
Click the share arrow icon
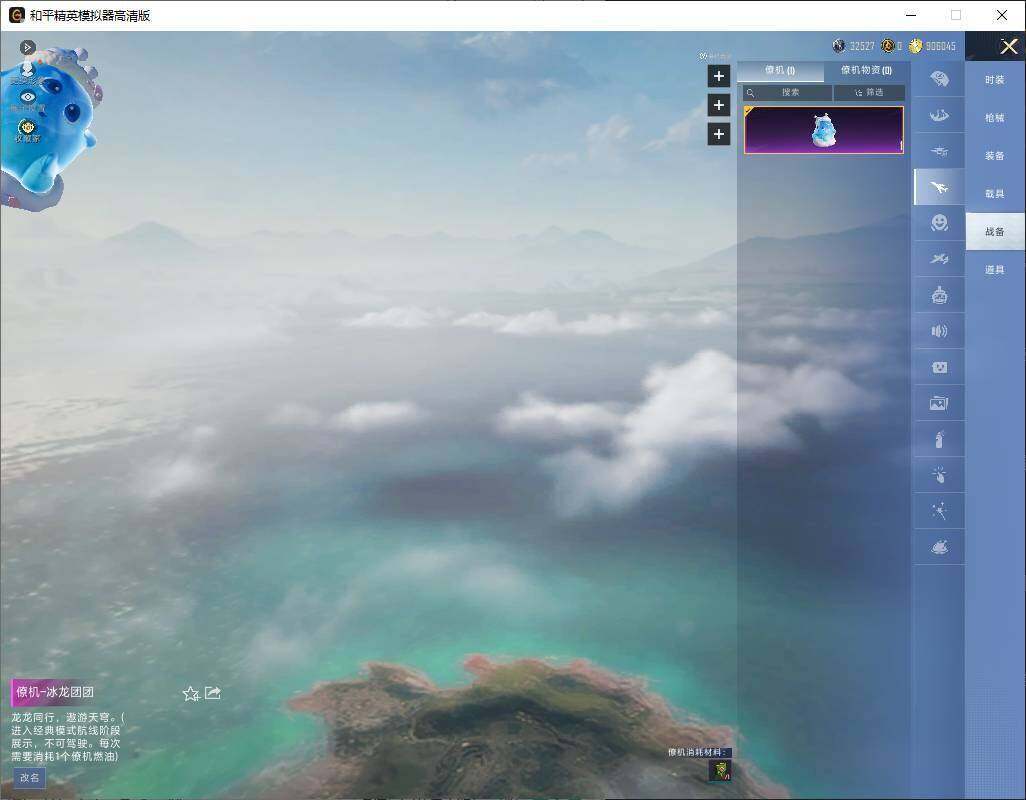[x=213, y=693]
